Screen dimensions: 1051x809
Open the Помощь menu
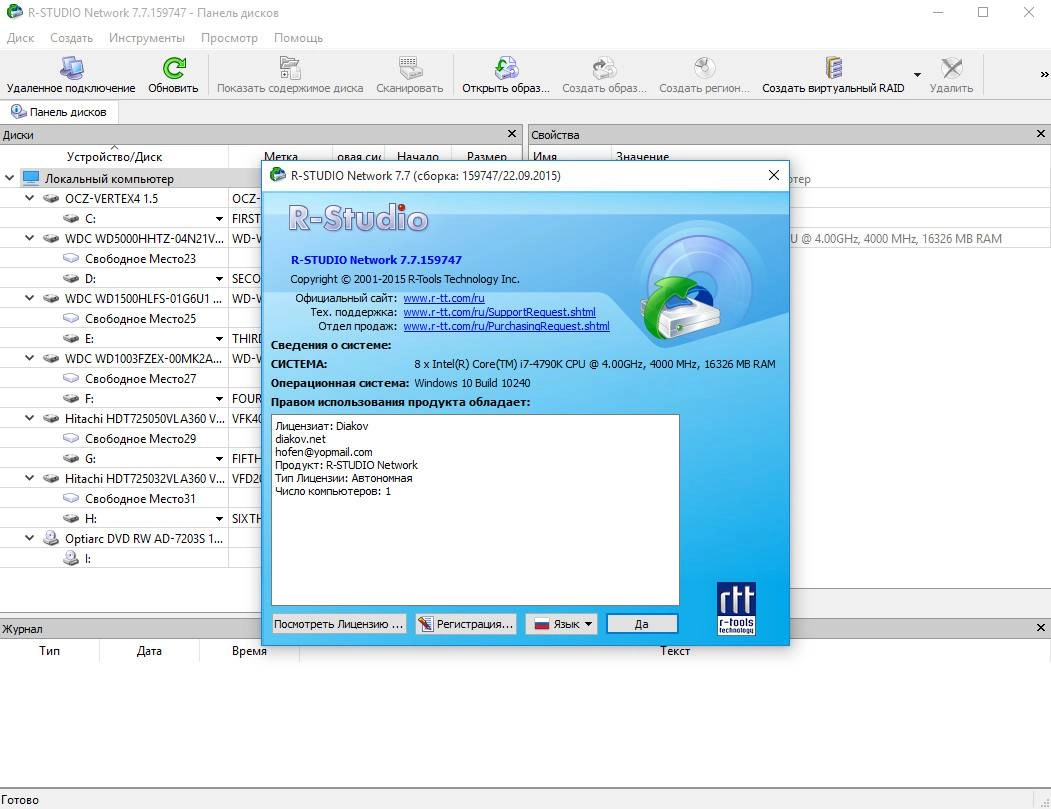point(298,38)
